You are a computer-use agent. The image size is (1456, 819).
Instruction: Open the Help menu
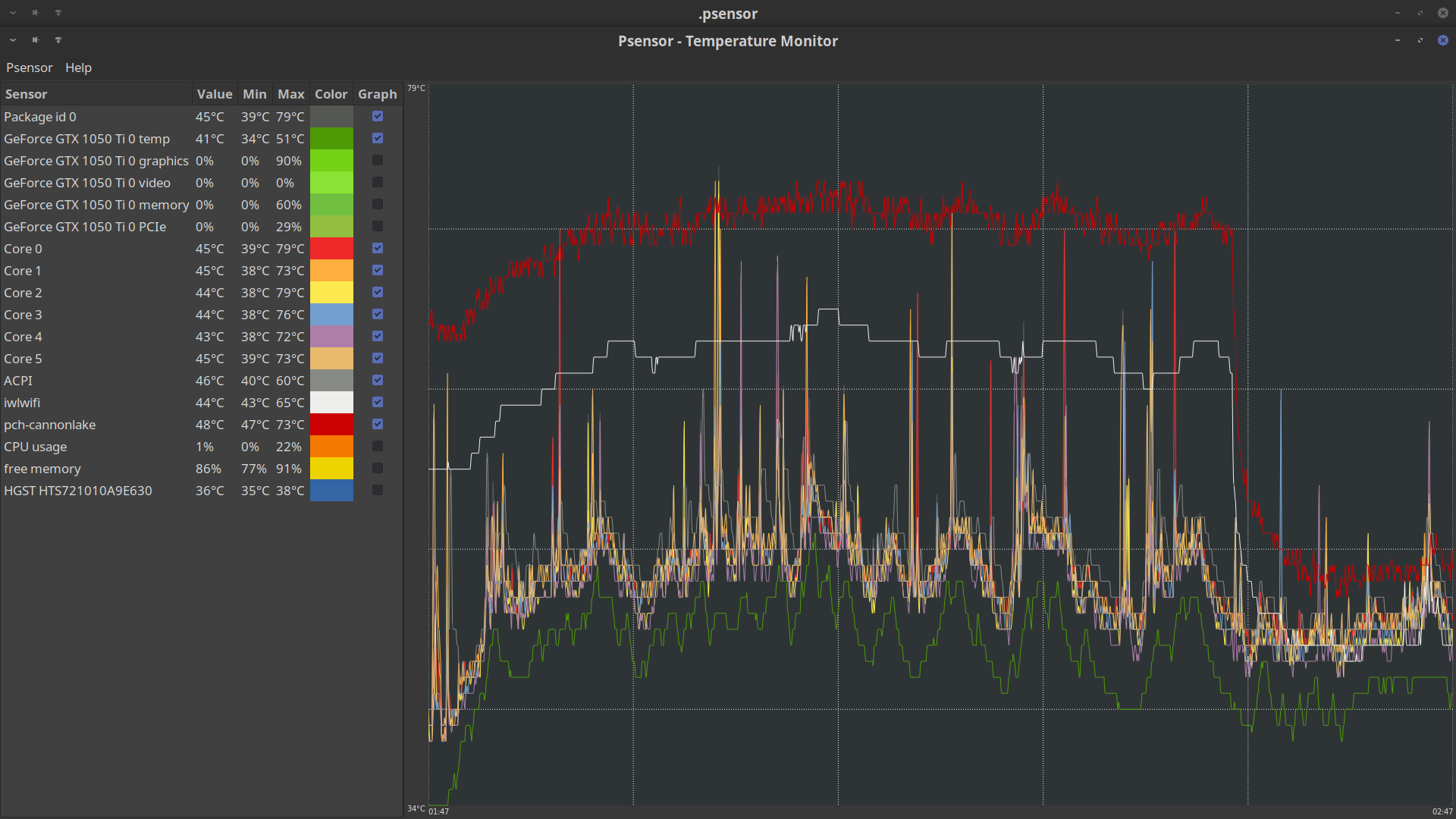point(78,67)
